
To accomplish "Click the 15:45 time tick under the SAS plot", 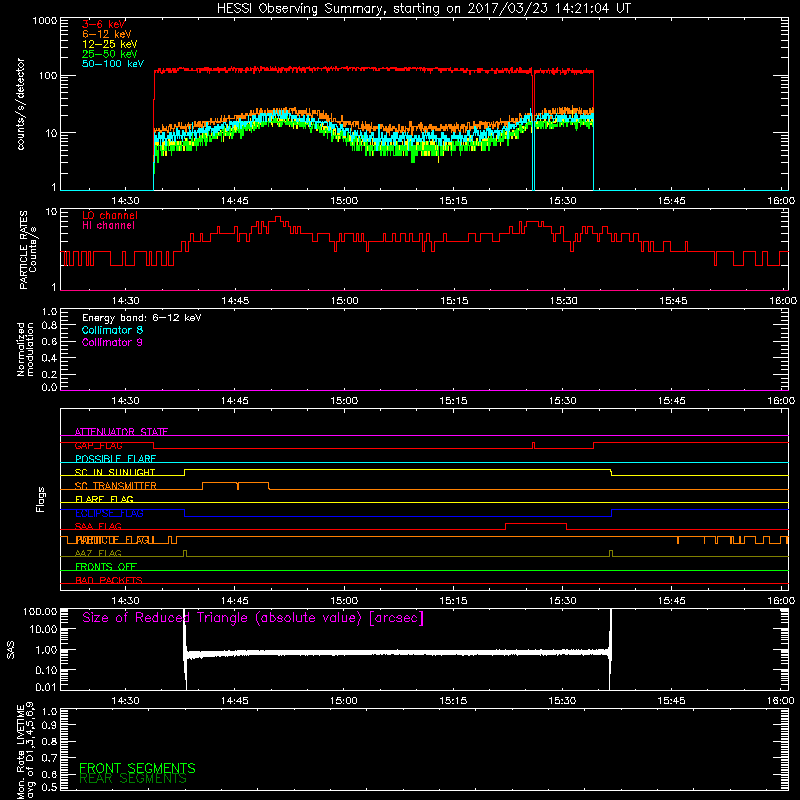I will [671, 701].
